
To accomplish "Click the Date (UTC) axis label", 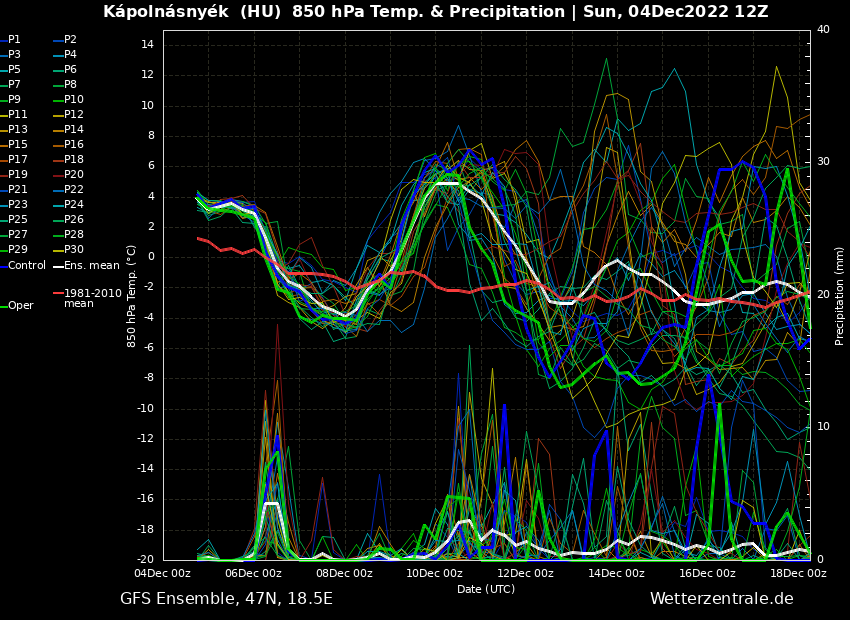I will [x=486, y=589].
